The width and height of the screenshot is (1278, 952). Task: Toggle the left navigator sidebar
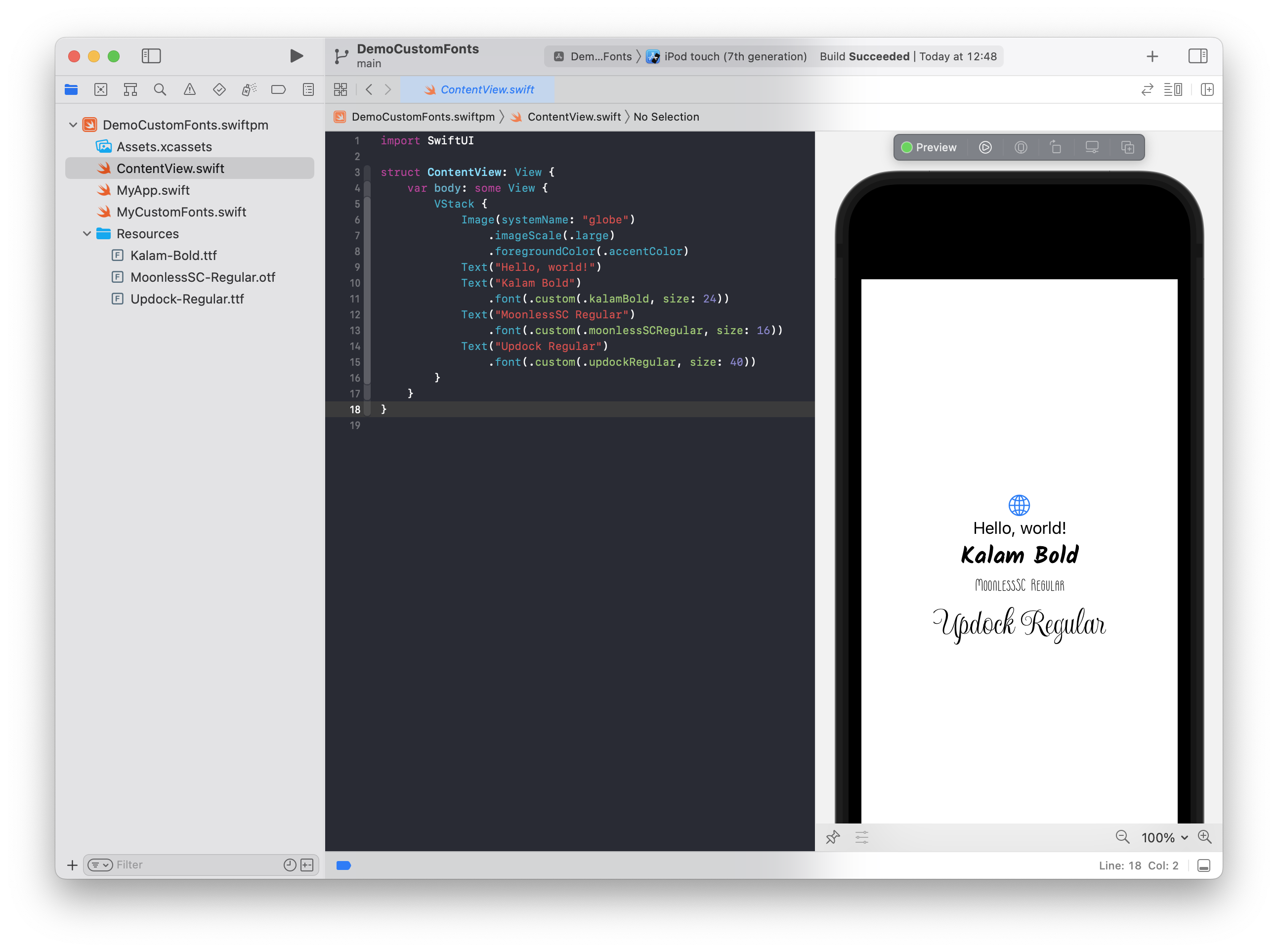click(151, 56)
